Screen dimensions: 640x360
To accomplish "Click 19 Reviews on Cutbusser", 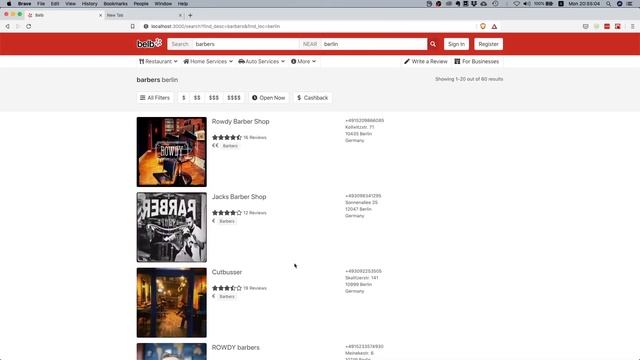I will pos(255,288).
